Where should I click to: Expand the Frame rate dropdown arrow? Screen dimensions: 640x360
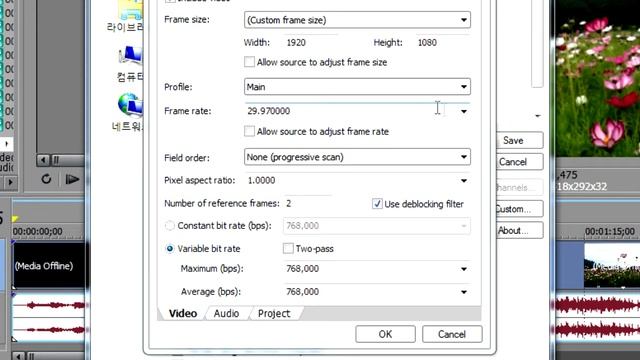coord(464,111)
